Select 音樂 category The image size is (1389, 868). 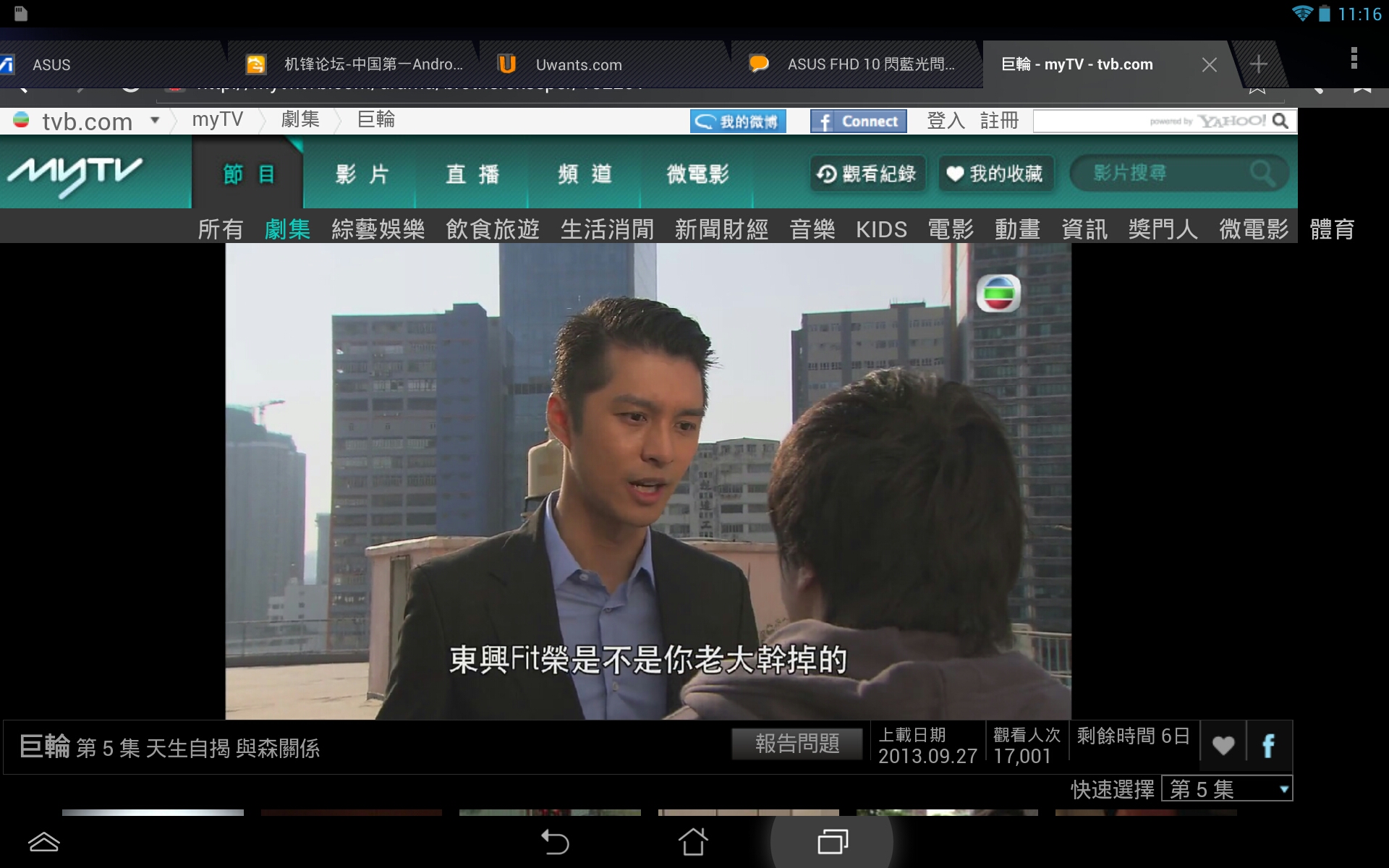pyautogui.click(x=812, y=229)
